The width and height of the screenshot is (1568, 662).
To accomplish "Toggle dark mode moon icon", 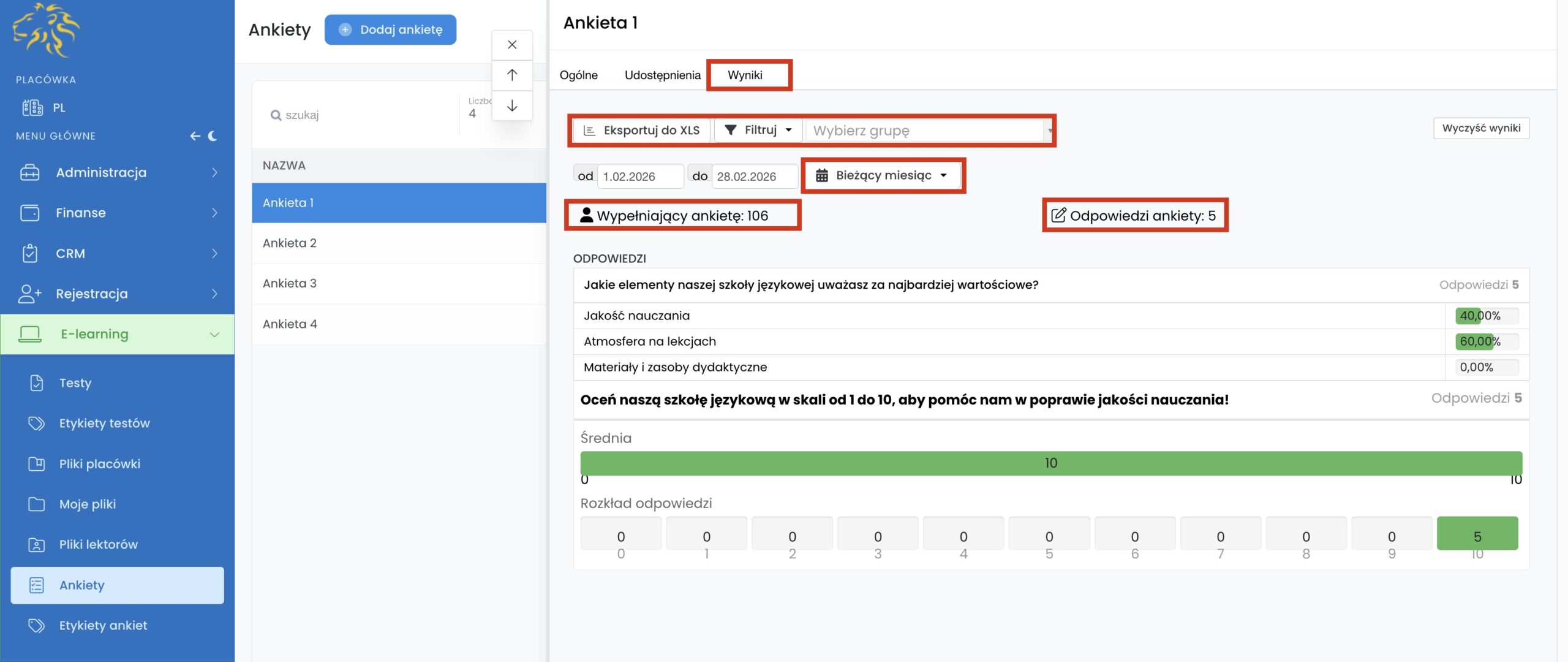I will click(x=213, y=136).
